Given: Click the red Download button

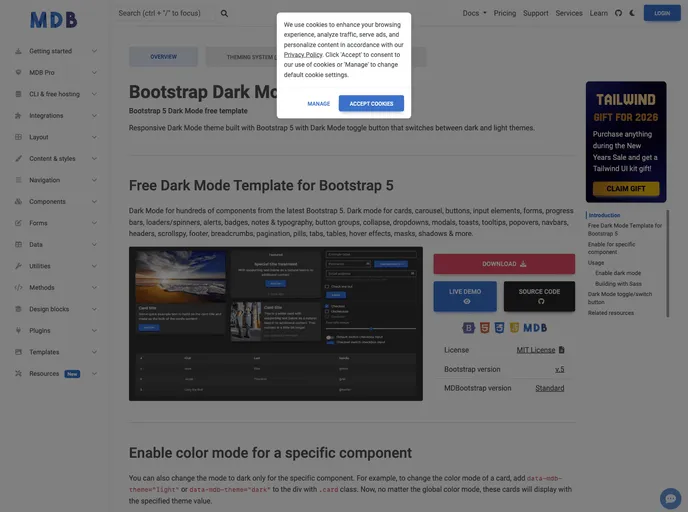Looking at the screenshot, I should (x=504, y=264).
